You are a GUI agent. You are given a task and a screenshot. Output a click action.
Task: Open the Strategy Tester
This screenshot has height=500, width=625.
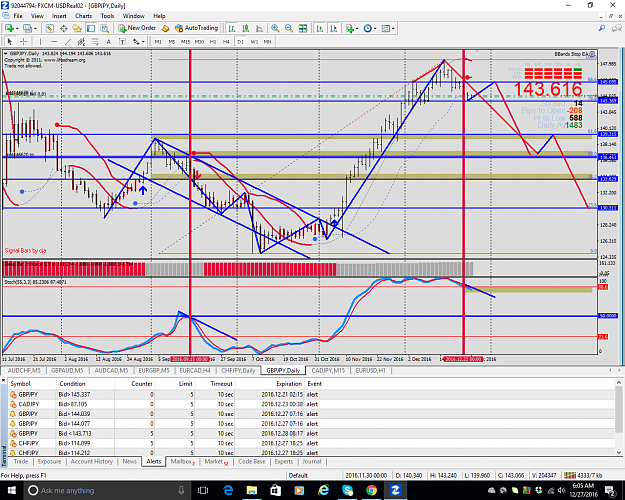pyautogui.click(x=104, y=28)
